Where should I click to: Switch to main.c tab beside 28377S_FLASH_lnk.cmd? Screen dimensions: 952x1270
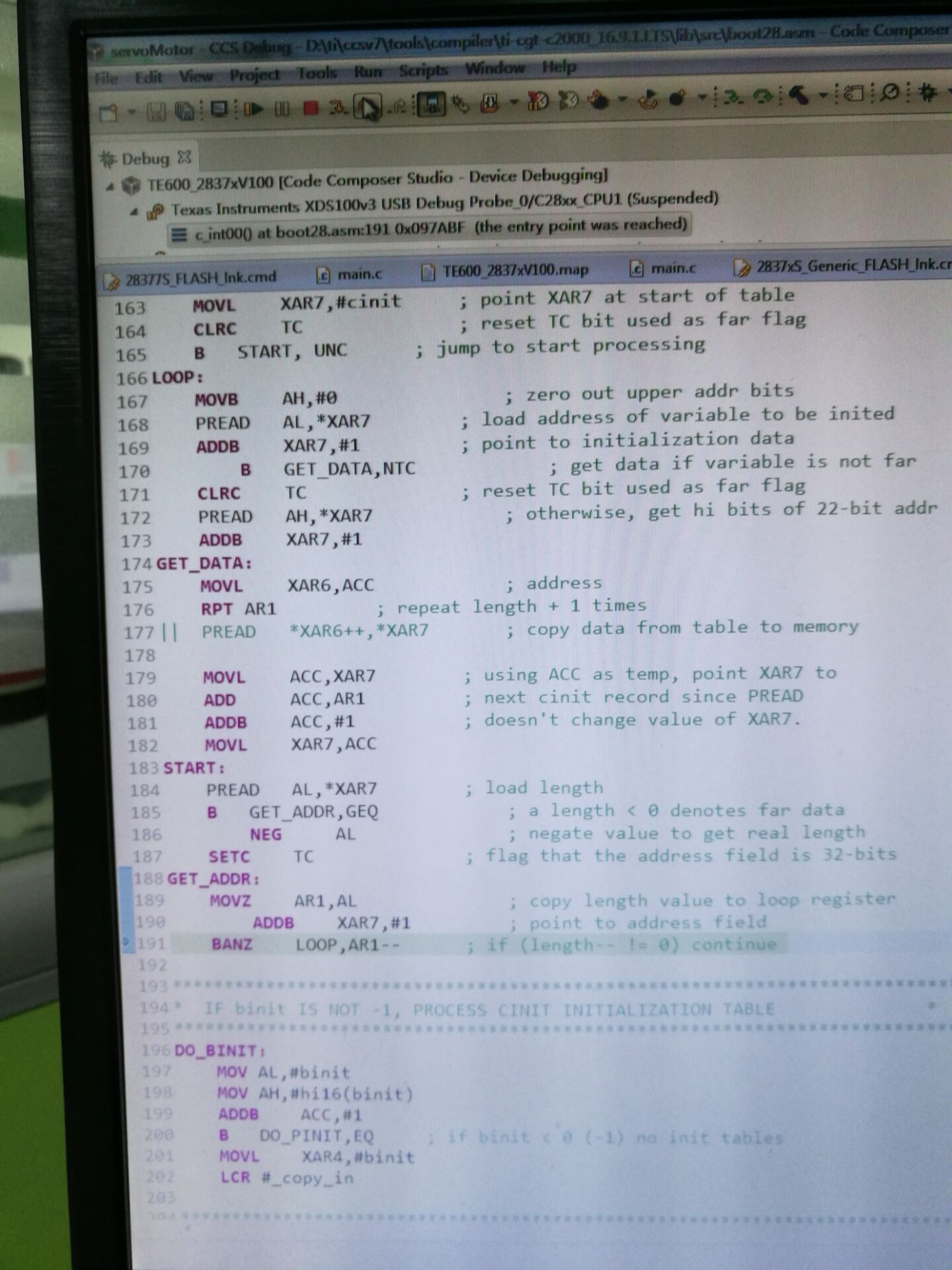(349, 274)
